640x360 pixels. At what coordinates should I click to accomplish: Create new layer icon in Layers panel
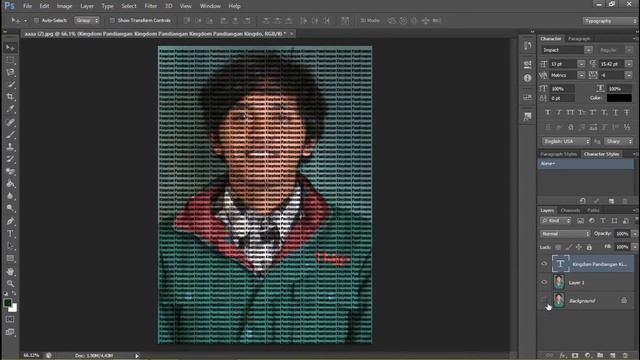click(x=612, y=356)
